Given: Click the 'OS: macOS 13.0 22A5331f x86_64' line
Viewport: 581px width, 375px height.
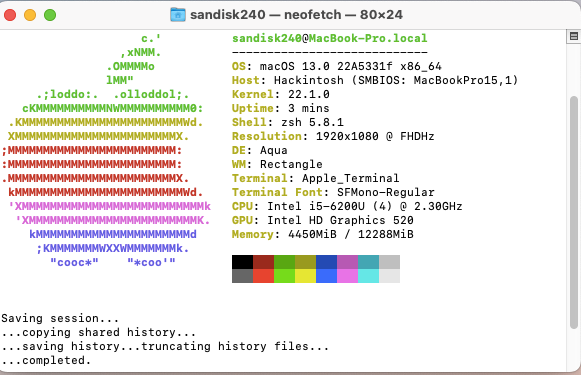Looking at the screenshot, I should click(337, 66).
